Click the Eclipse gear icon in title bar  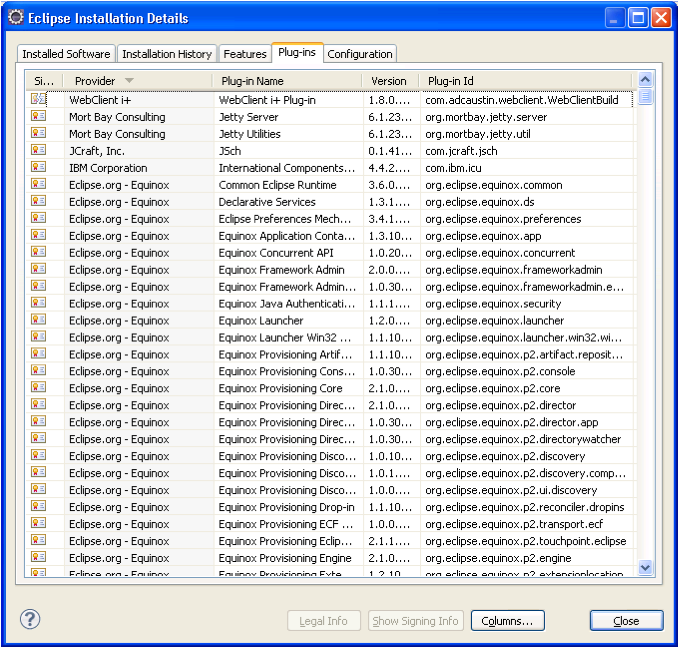[16, 17]
